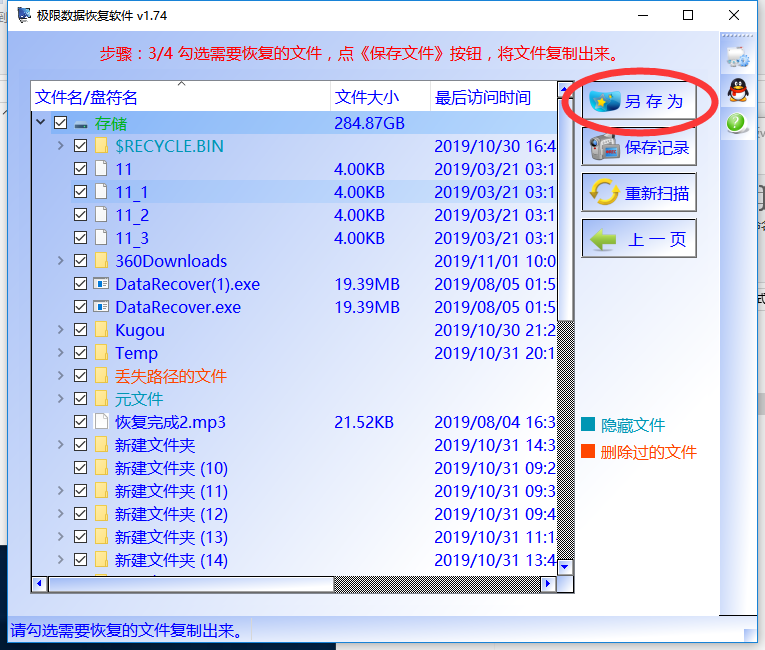Screen dimensions: 765x650
Task: Toggle the checkbox next to 11_2
Action: (x=81, y=215)
